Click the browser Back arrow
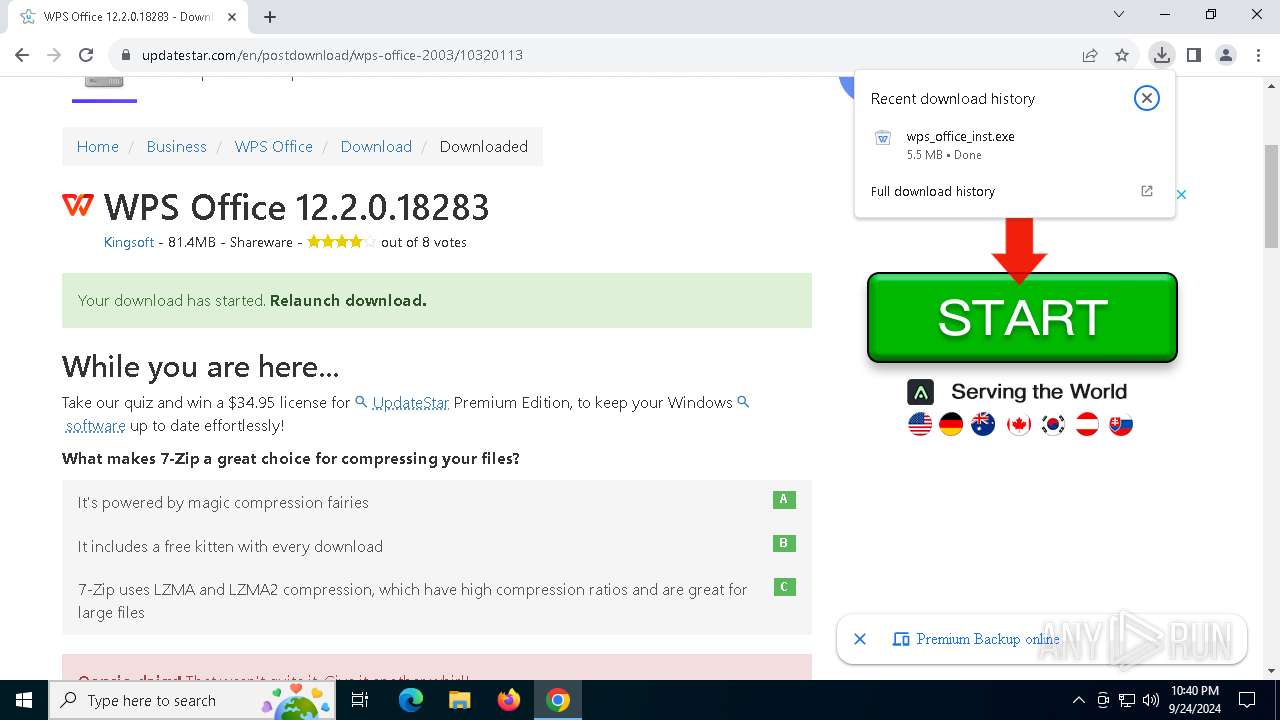Screen dimensions: 1280x720 click(x=22, y=55)
